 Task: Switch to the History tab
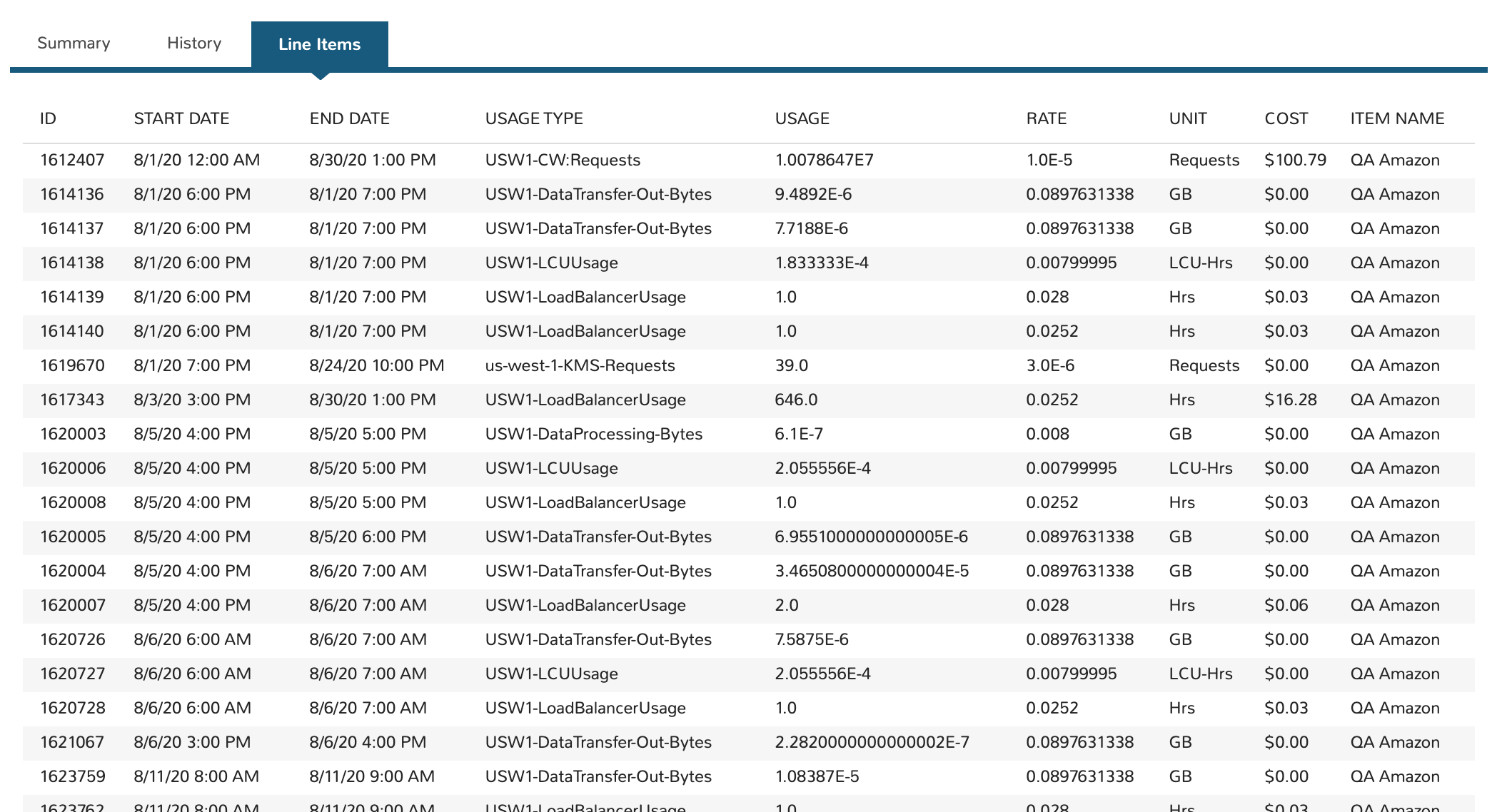click(x=193, y=43)
